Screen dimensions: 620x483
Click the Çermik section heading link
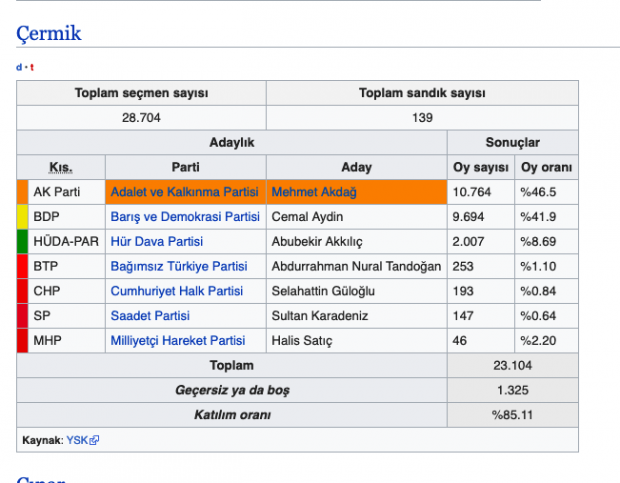tap(49, 33)
